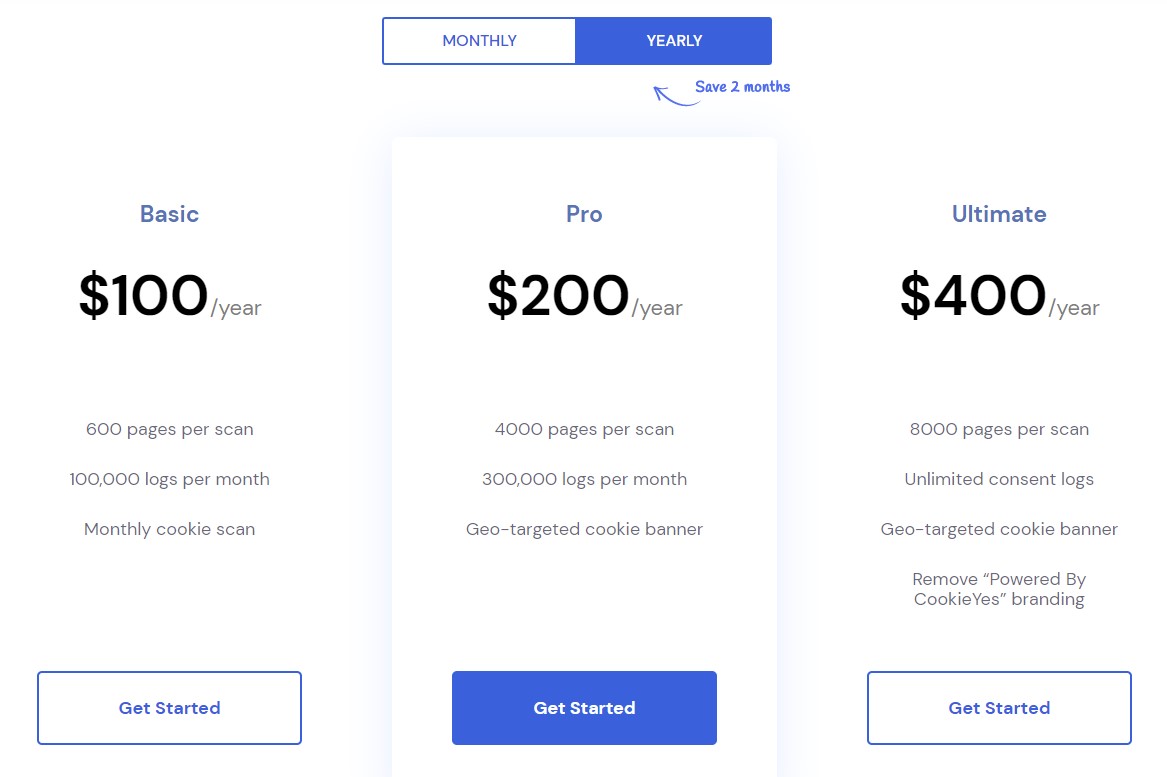This screenshot has height=777, width=1167.
Task: Click the "100,000 logs per month" feature
Action: (x=169, y=479)
